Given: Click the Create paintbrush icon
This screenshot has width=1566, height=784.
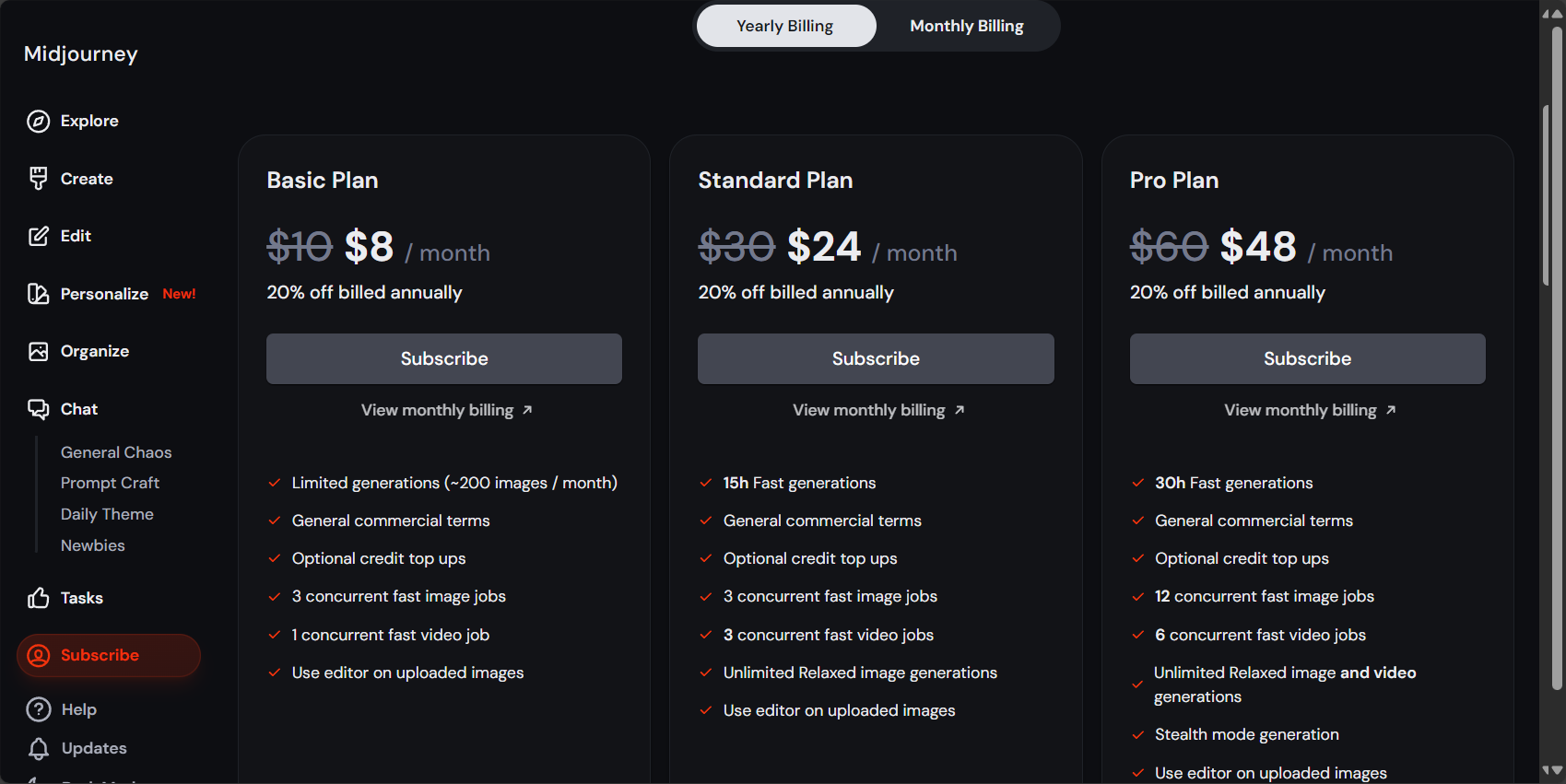Looking at the screenshot, I should coord(38,179).
